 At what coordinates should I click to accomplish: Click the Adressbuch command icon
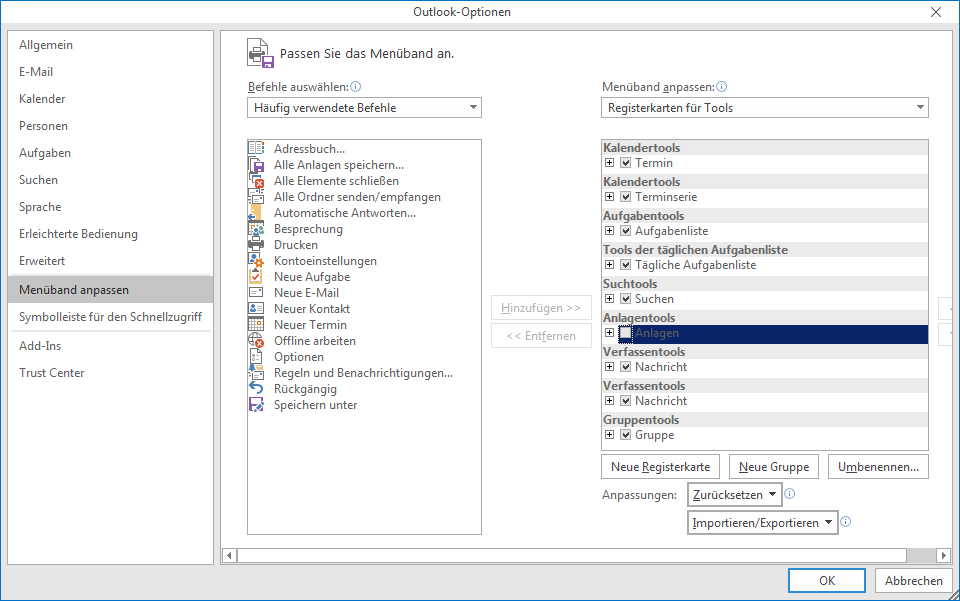(256, 149)
